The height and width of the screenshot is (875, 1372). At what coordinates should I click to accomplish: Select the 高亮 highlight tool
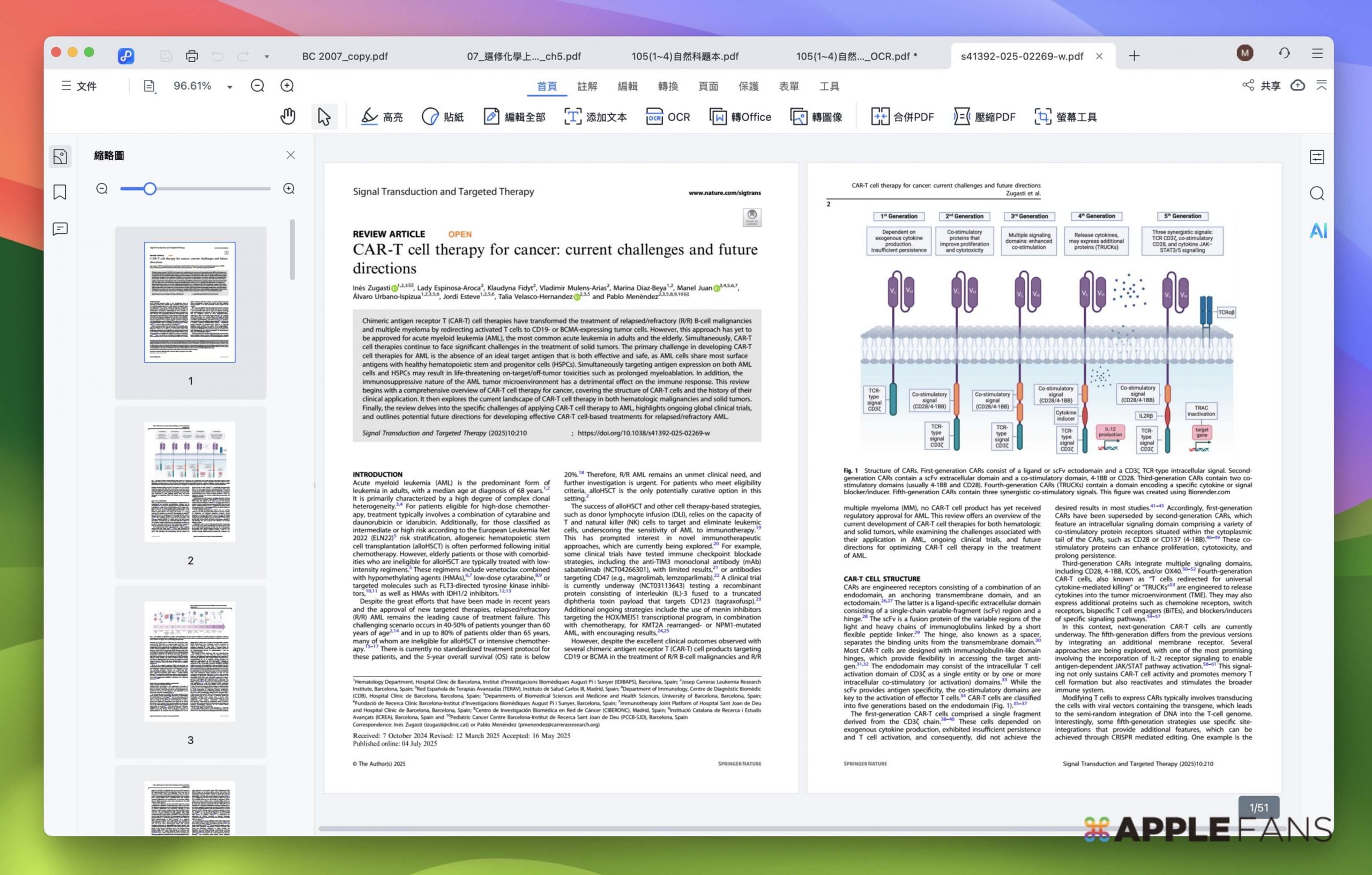coord(382,116)
